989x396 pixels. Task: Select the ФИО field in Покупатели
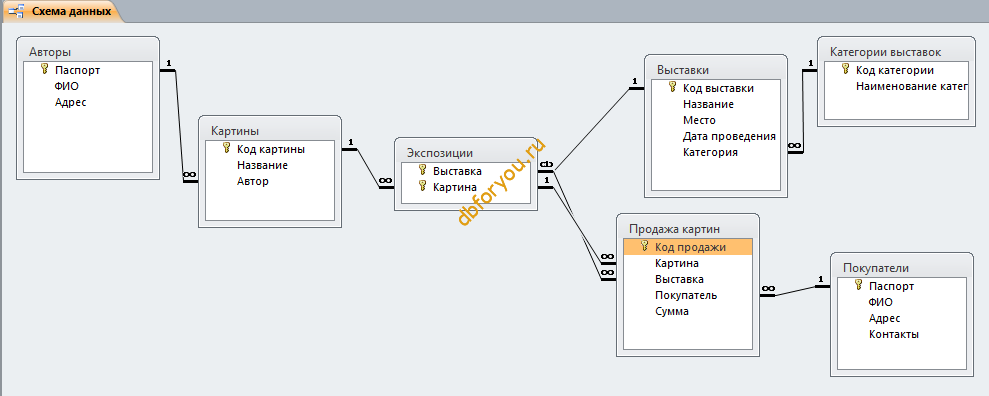(901, 302)
